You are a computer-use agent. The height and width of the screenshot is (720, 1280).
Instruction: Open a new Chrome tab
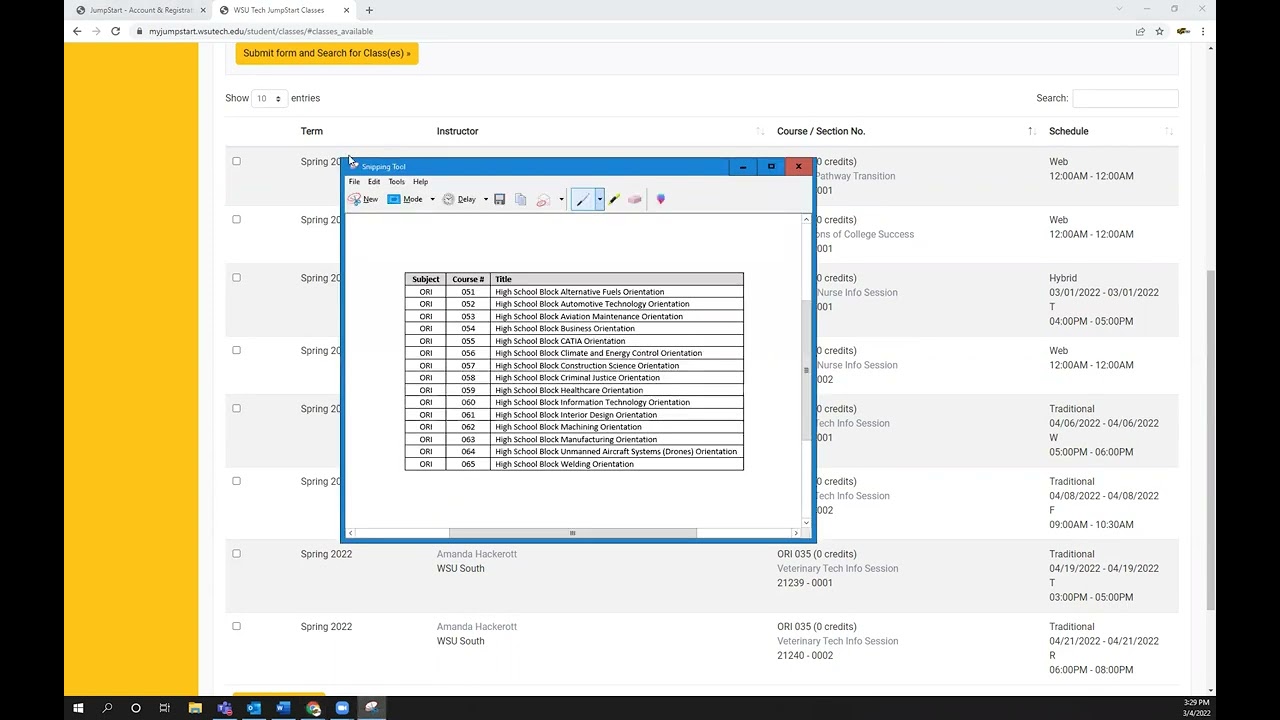pos(369,10)
